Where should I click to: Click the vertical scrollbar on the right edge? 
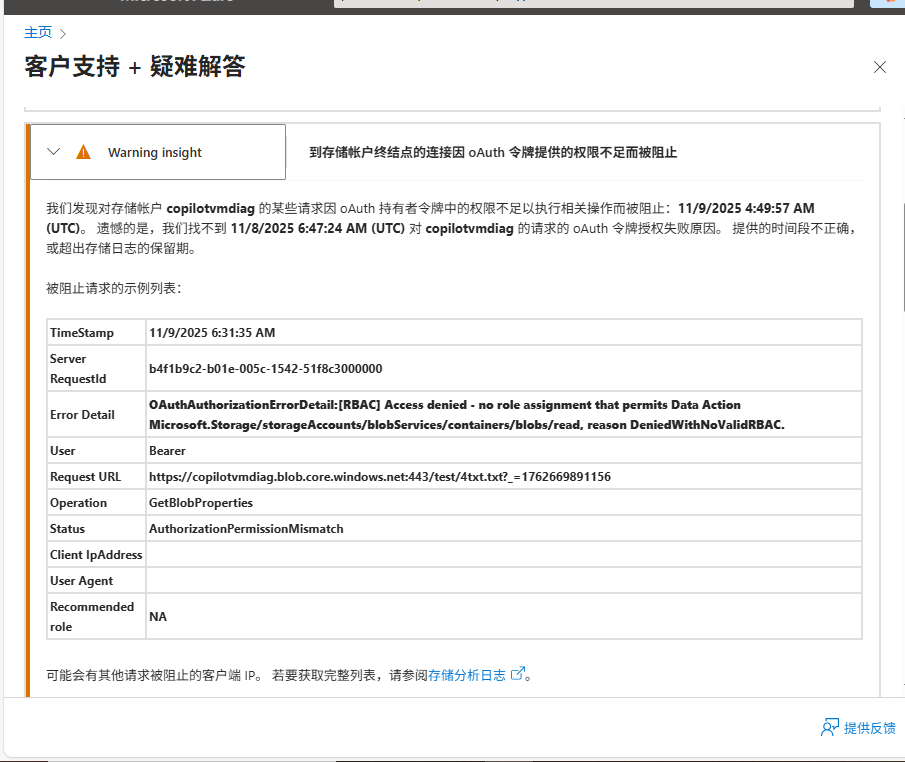(x=902, y=257)
